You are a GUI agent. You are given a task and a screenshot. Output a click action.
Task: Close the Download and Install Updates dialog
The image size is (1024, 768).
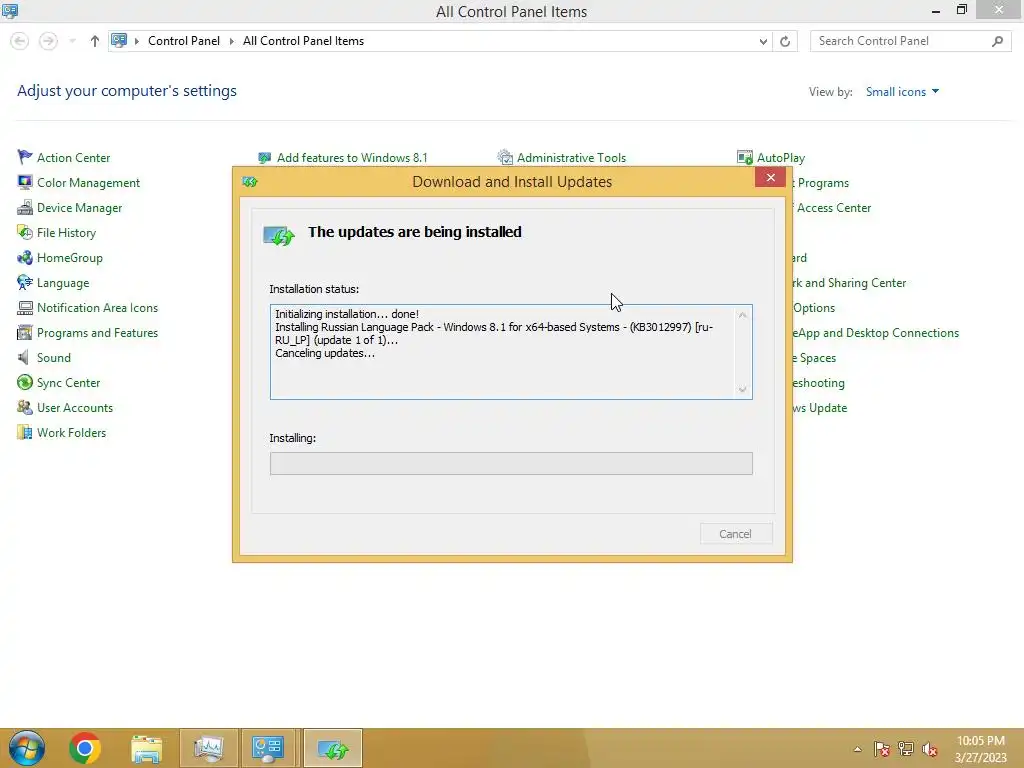[x=770, y=178]
